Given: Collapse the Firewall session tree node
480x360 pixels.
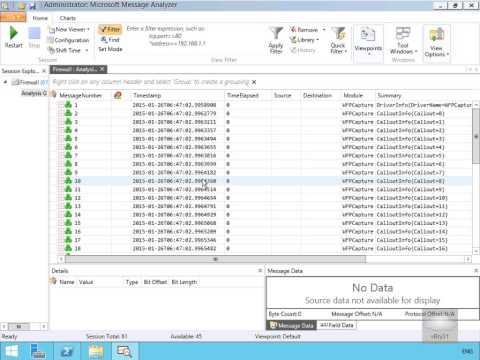Looking at the screenshot, I should [x=5, y=82].
